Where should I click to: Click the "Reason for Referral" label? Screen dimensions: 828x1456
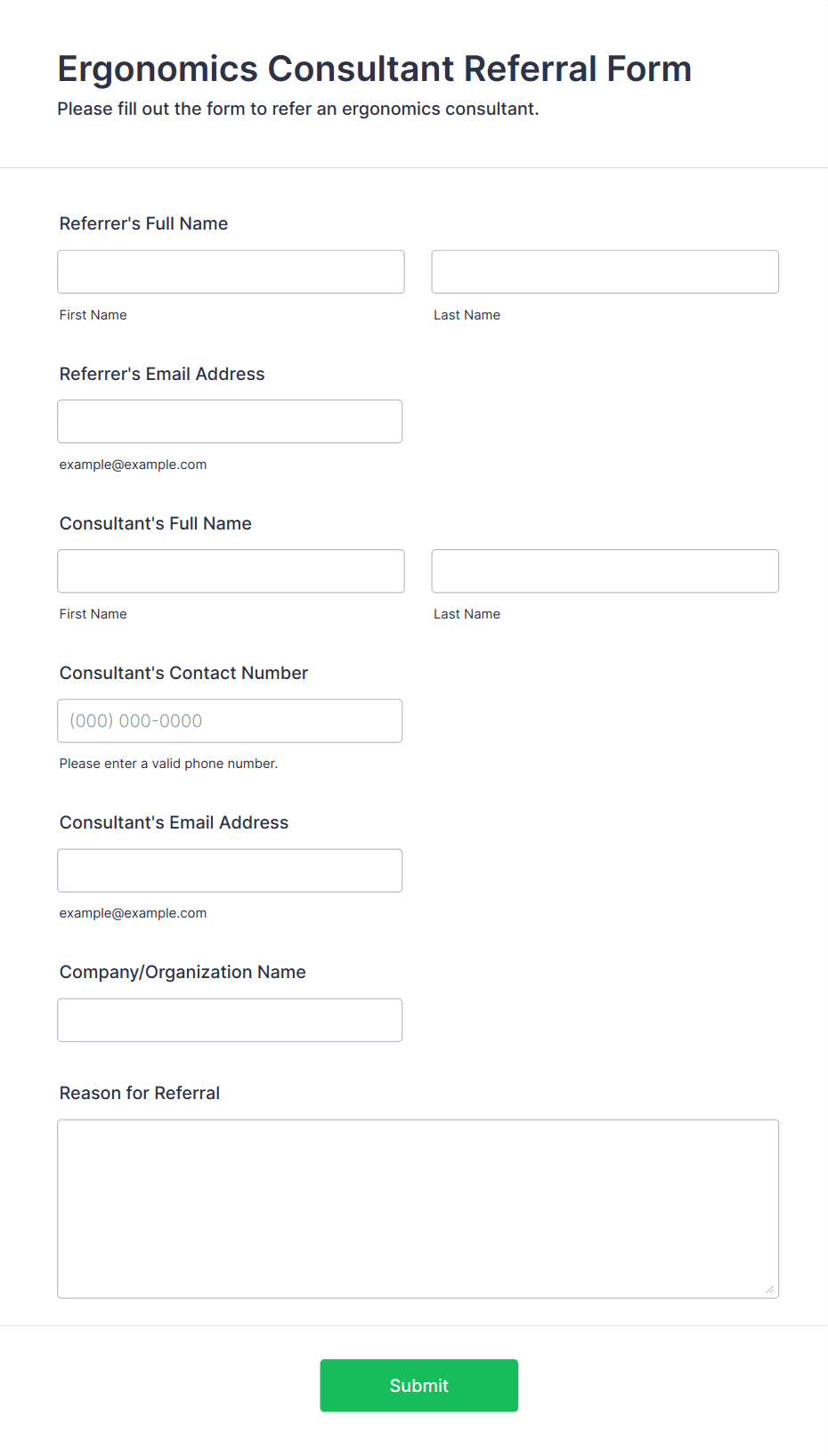(140, 1093)
